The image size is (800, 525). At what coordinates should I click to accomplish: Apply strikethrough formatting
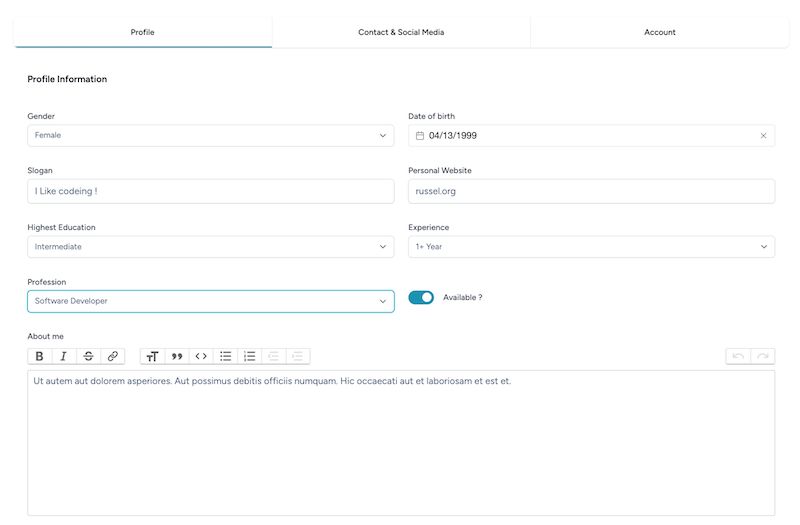point(88,356)
